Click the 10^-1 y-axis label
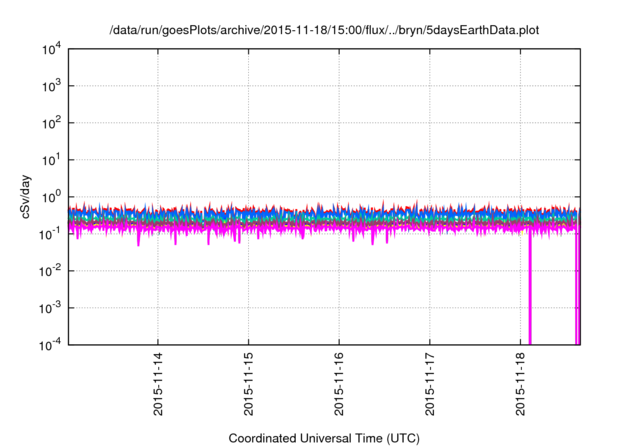Screen dimensions: 640x448 click(51, 234)
